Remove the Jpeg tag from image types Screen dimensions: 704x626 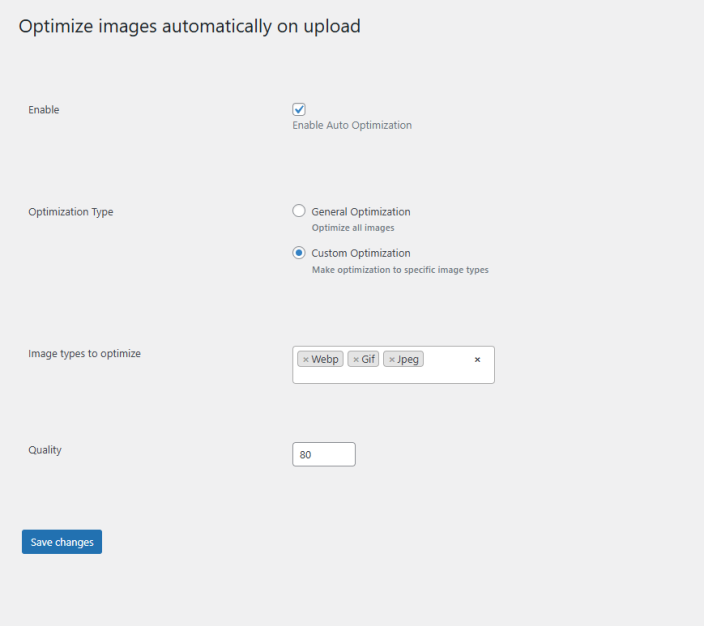(392, 360)
